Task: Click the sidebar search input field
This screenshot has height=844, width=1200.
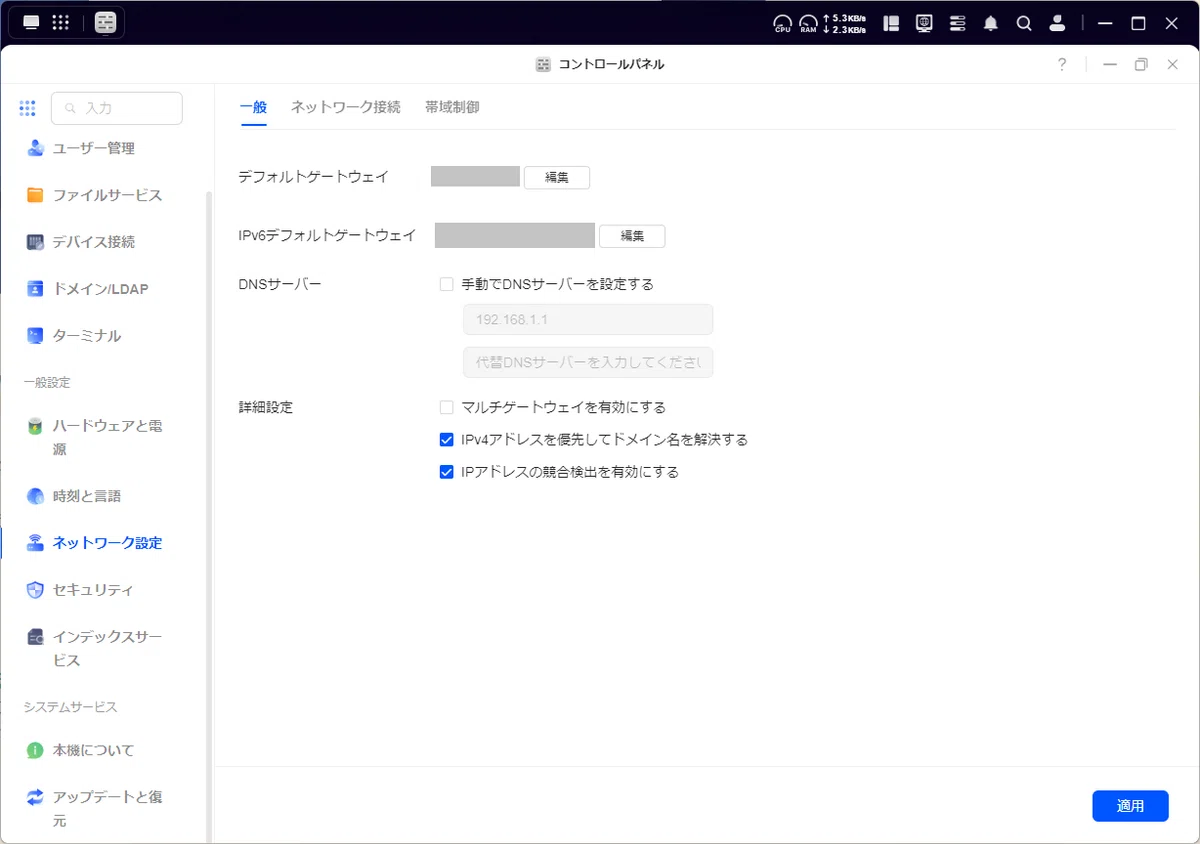Action: click(117, 108)
